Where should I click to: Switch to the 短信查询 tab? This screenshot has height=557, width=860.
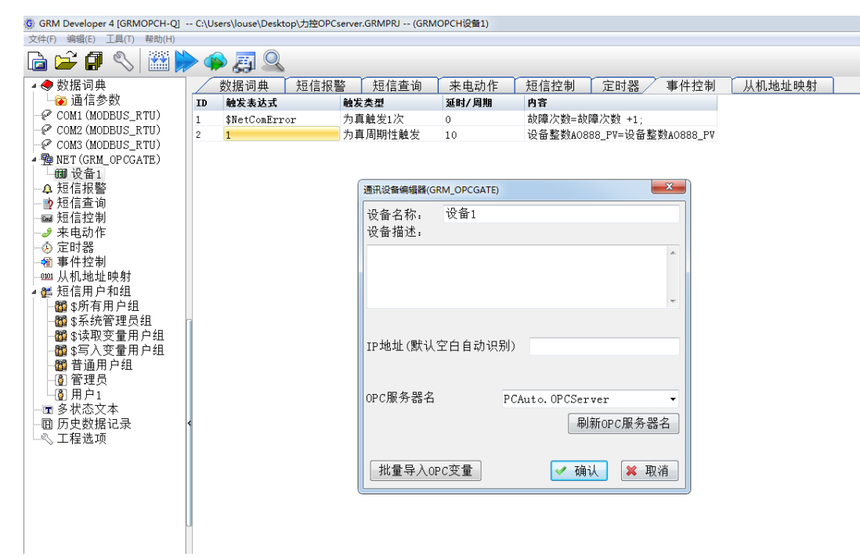point(397,86)
